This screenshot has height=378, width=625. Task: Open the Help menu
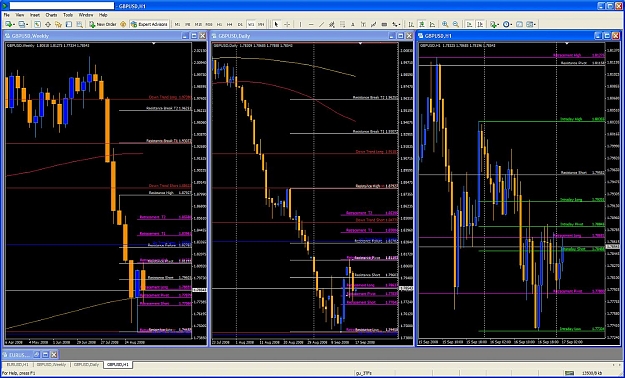point(103,15)
